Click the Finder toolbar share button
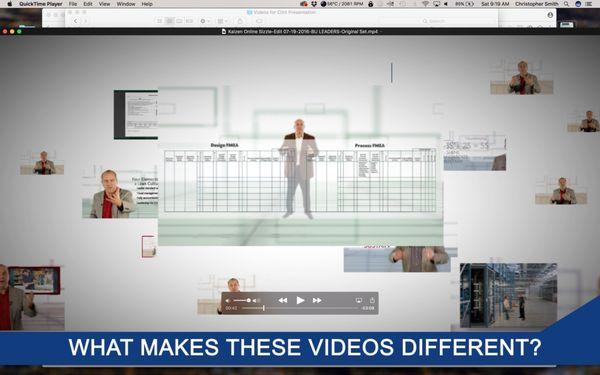600x375 pixels. click(240, 21)
